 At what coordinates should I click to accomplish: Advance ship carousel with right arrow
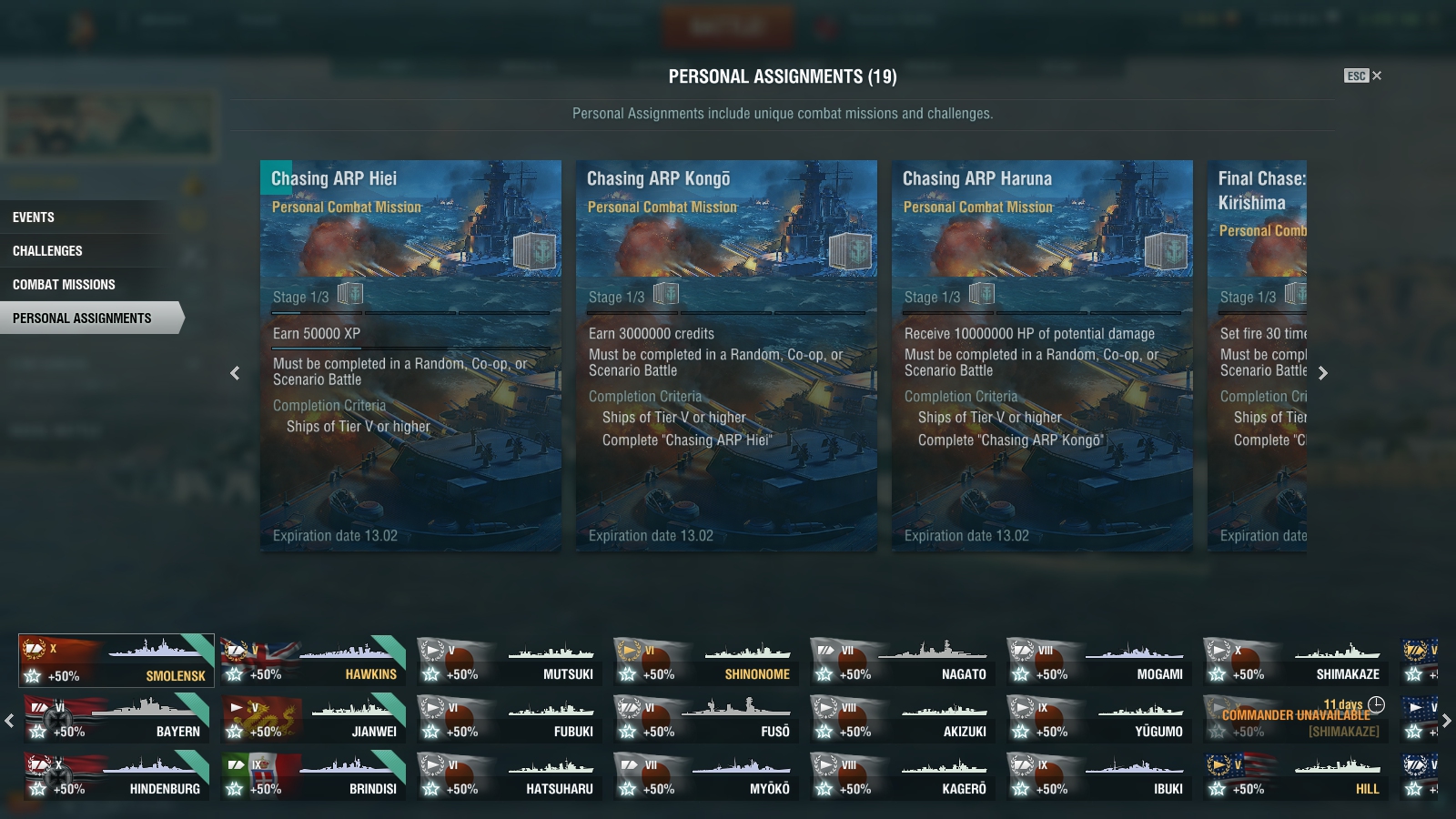[x=1446, y=721]
